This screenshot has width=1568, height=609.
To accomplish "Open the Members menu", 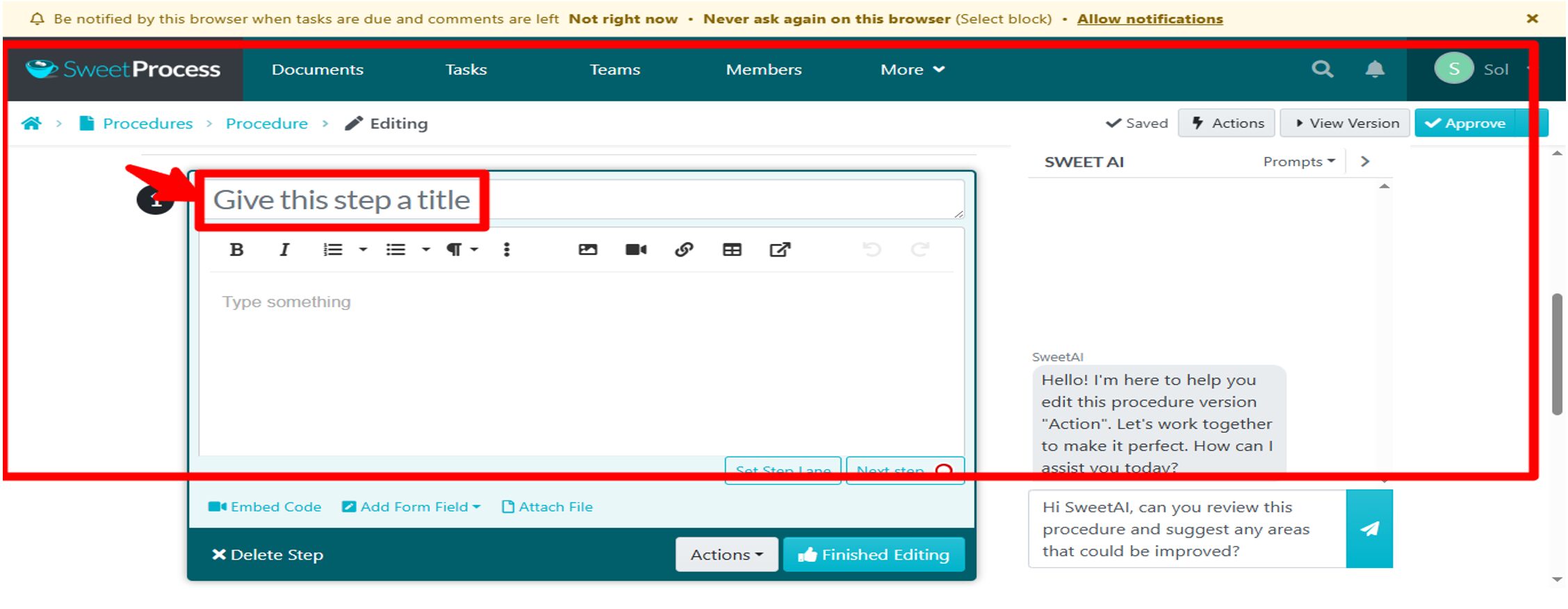I will tap(764, 70).
